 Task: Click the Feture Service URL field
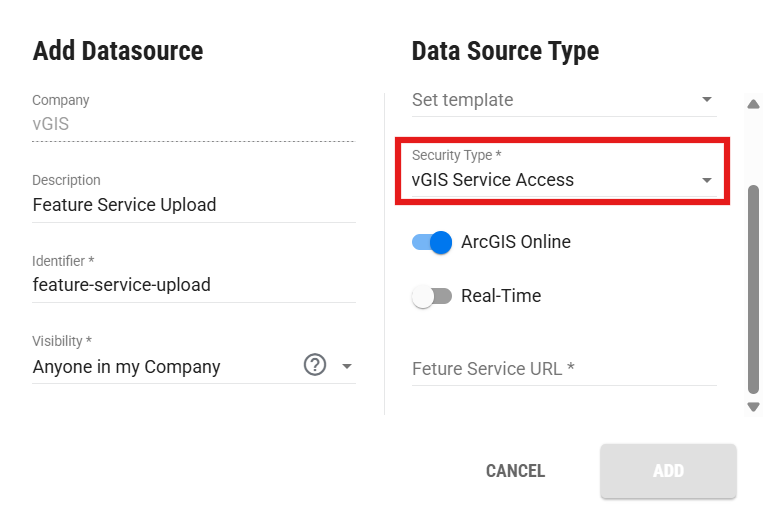(x=564, y=369)
